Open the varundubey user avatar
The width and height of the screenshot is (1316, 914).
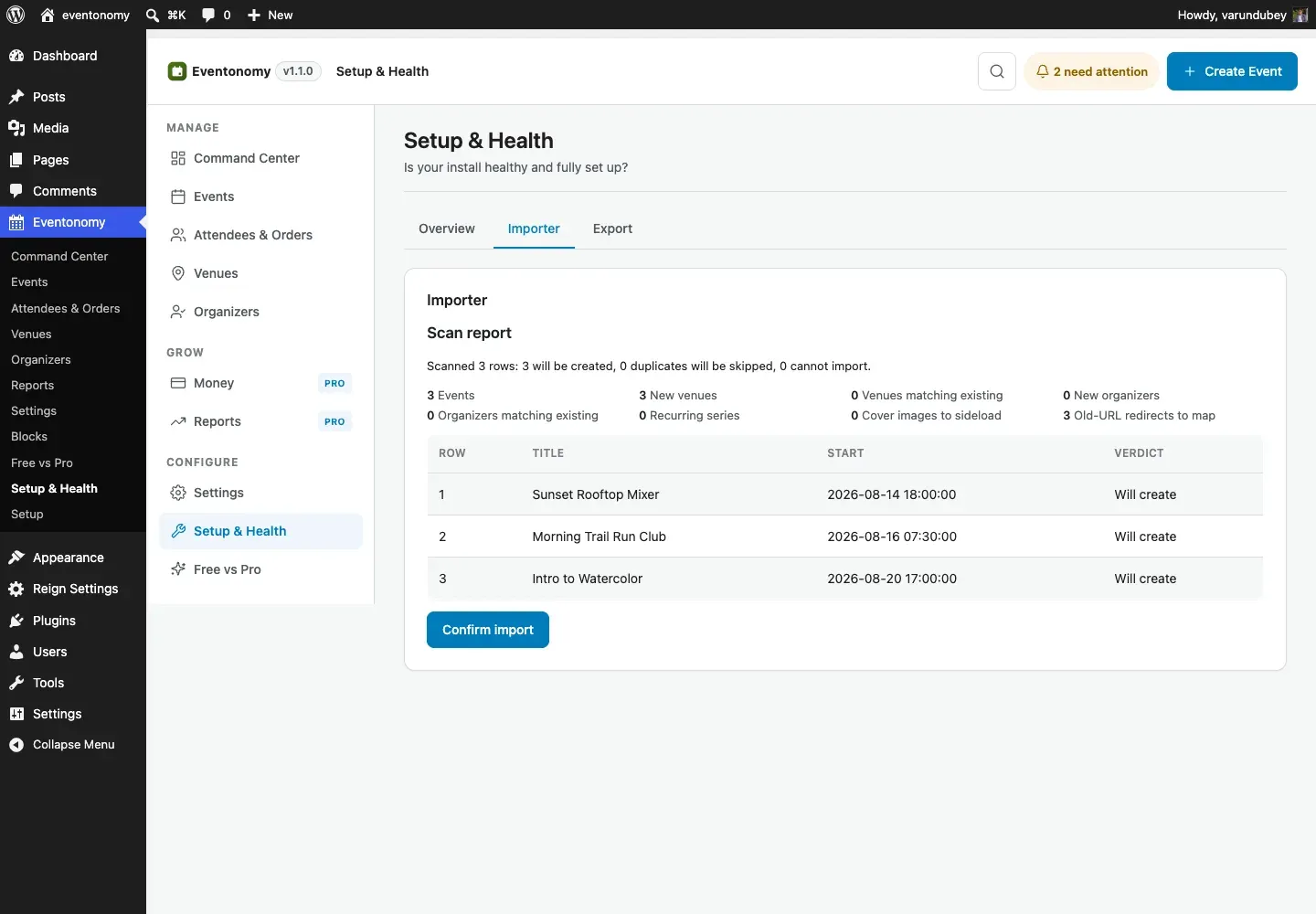tap(1300, 15)
